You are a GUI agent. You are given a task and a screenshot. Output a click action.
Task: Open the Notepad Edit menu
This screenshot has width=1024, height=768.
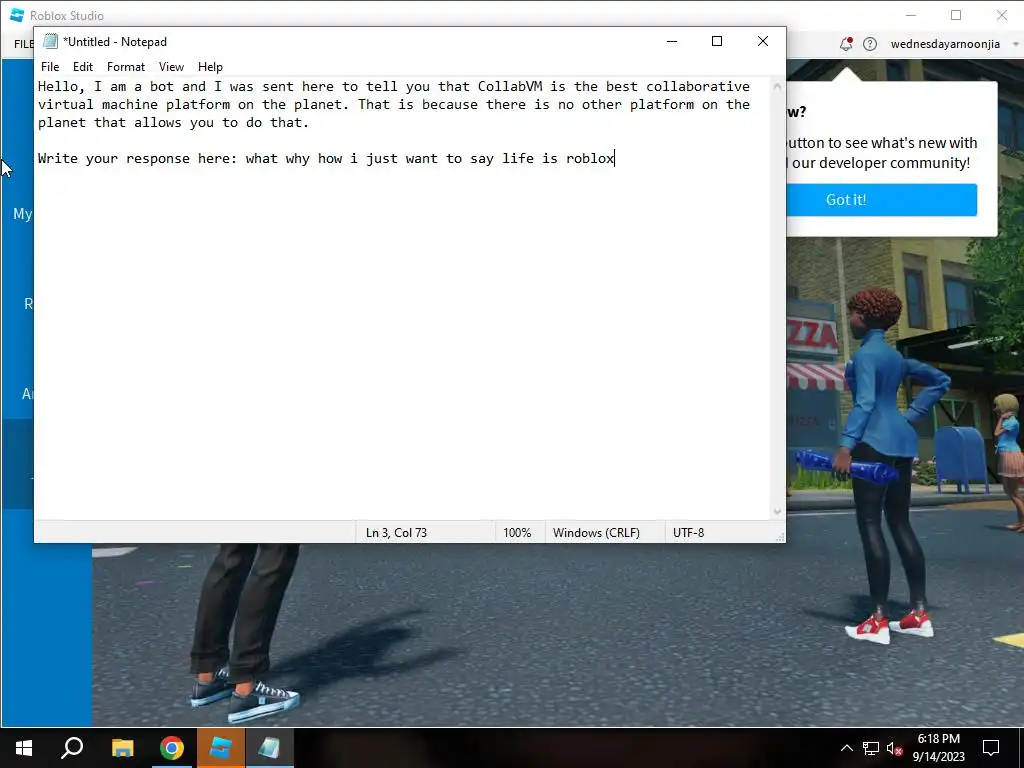click(82, 67)
